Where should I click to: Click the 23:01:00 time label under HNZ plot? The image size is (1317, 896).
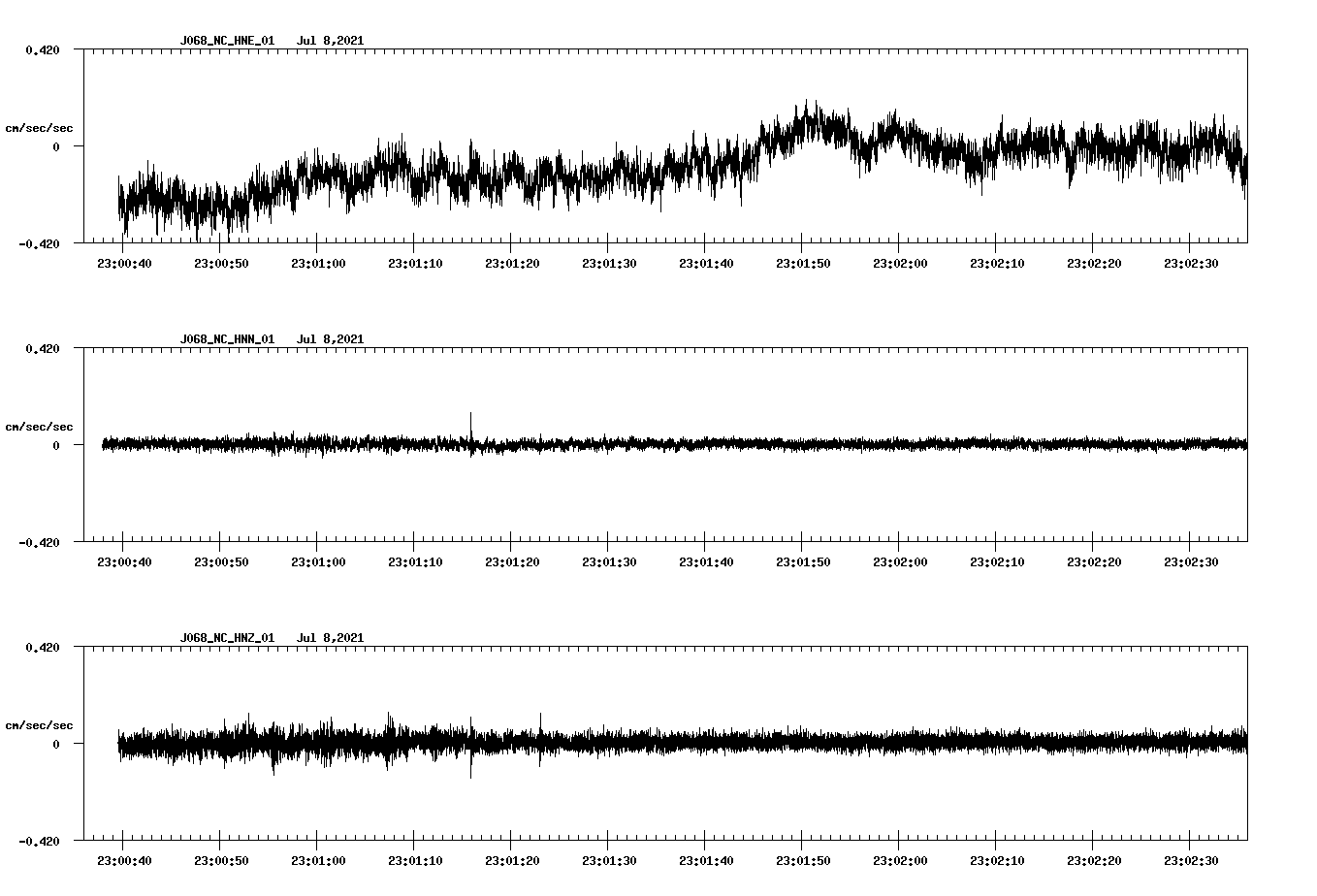point(317,861)
